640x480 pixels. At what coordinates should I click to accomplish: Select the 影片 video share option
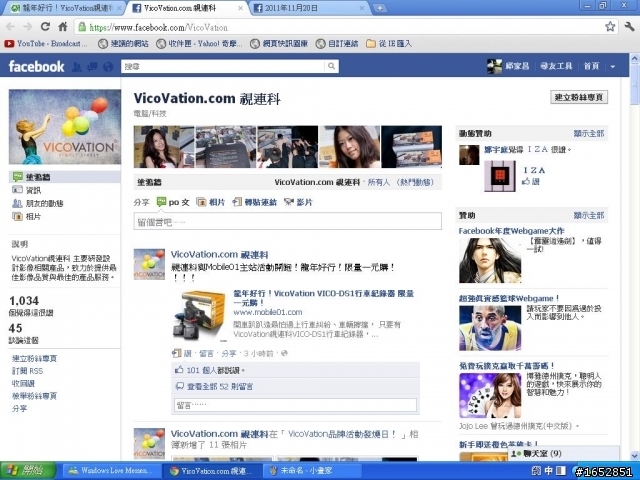point(298,202)
